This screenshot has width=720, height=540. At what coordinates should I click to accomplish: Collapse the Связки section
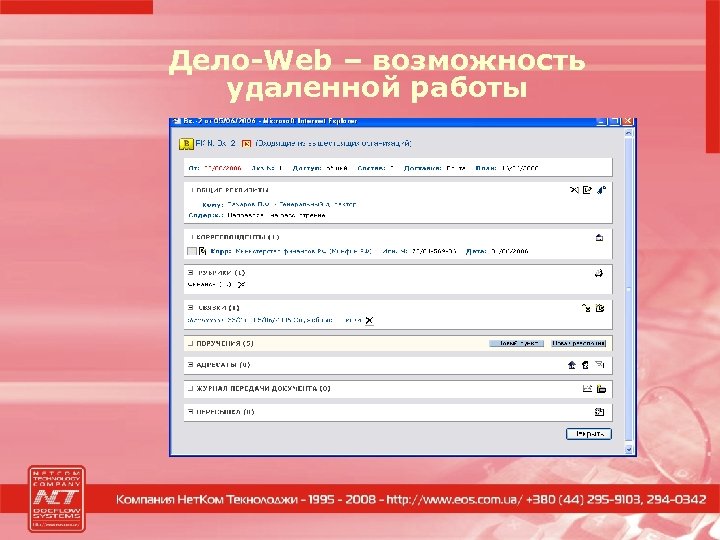point(191,308)
